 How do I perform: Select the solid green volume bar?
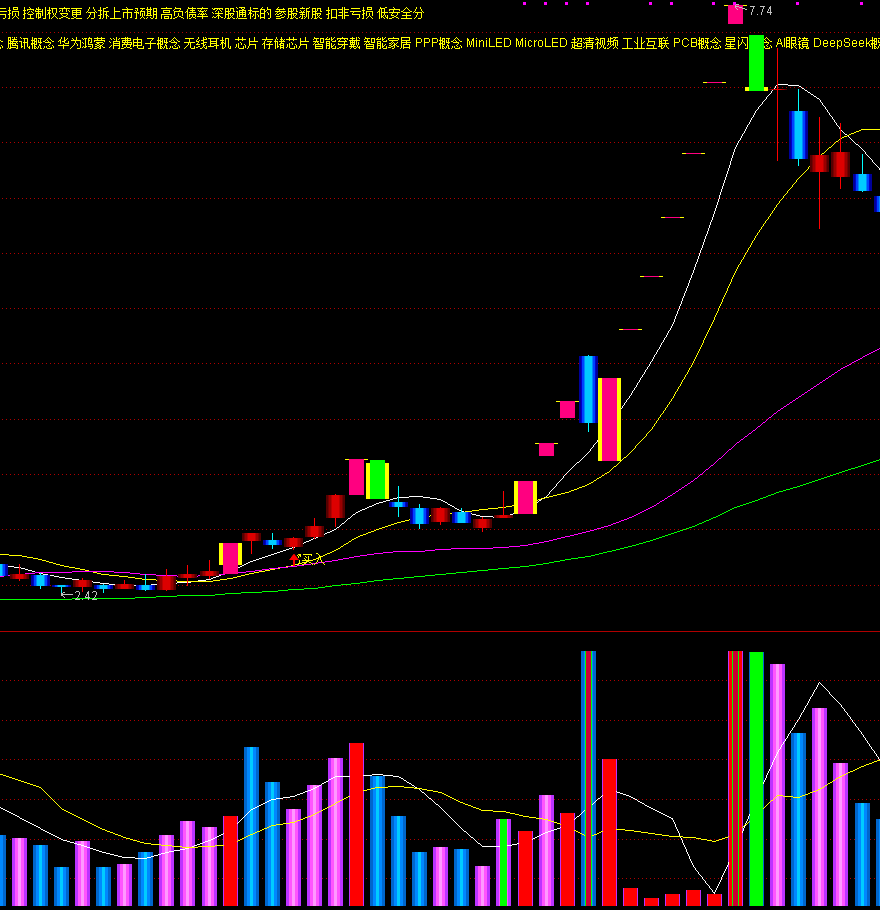756,778
